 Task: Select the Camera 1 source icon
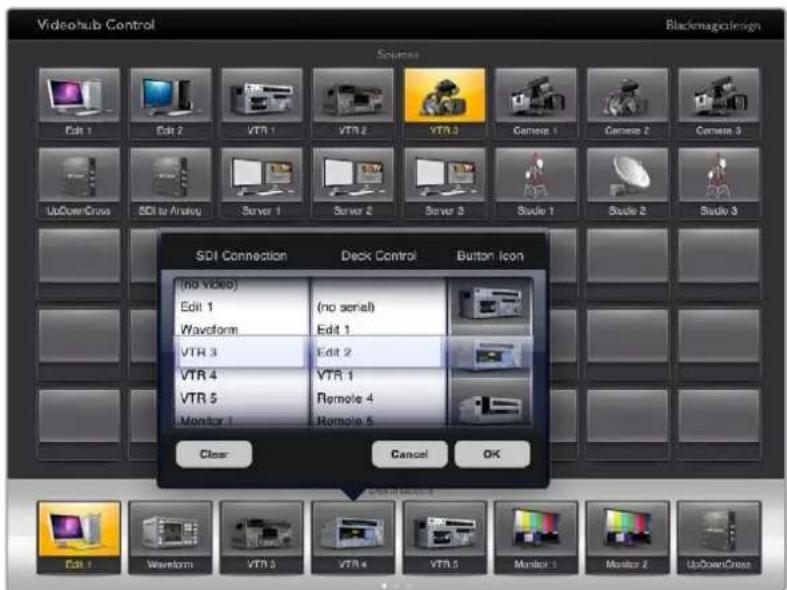[x=536, y=95]
